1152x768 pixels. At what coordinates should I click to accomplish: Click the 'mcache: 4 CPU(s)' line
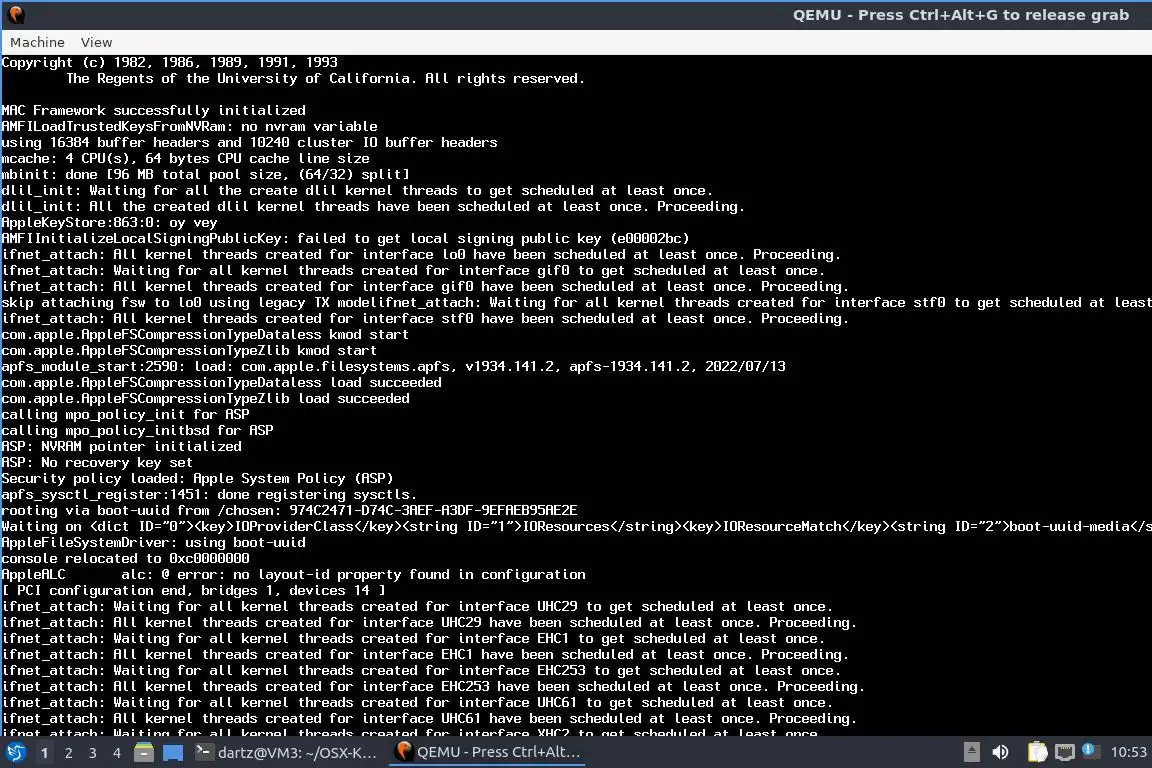(185, 159)
